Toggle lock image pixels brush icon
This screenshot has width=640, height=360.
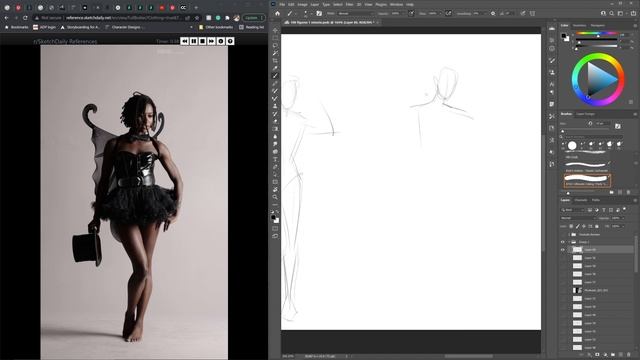578,226
